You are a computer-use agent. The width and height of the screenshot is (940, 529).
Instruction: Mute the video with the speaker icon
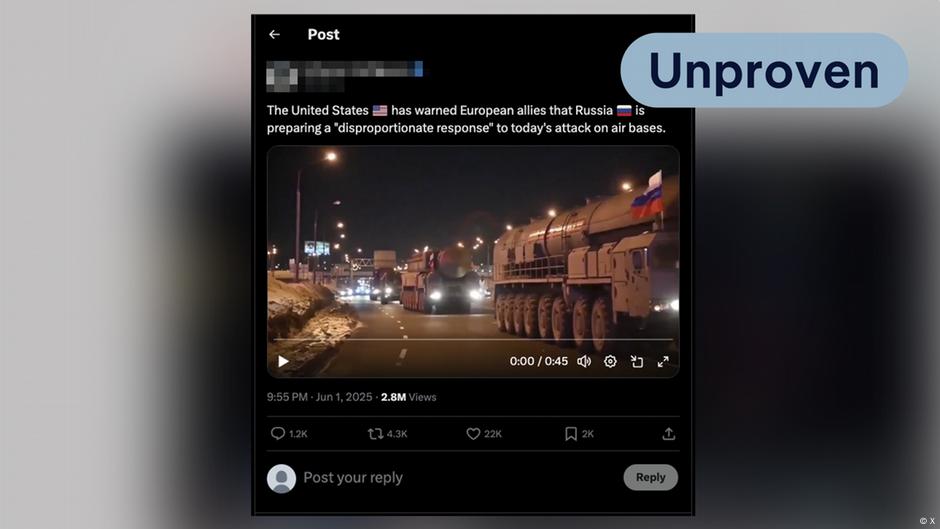(584, 361)
